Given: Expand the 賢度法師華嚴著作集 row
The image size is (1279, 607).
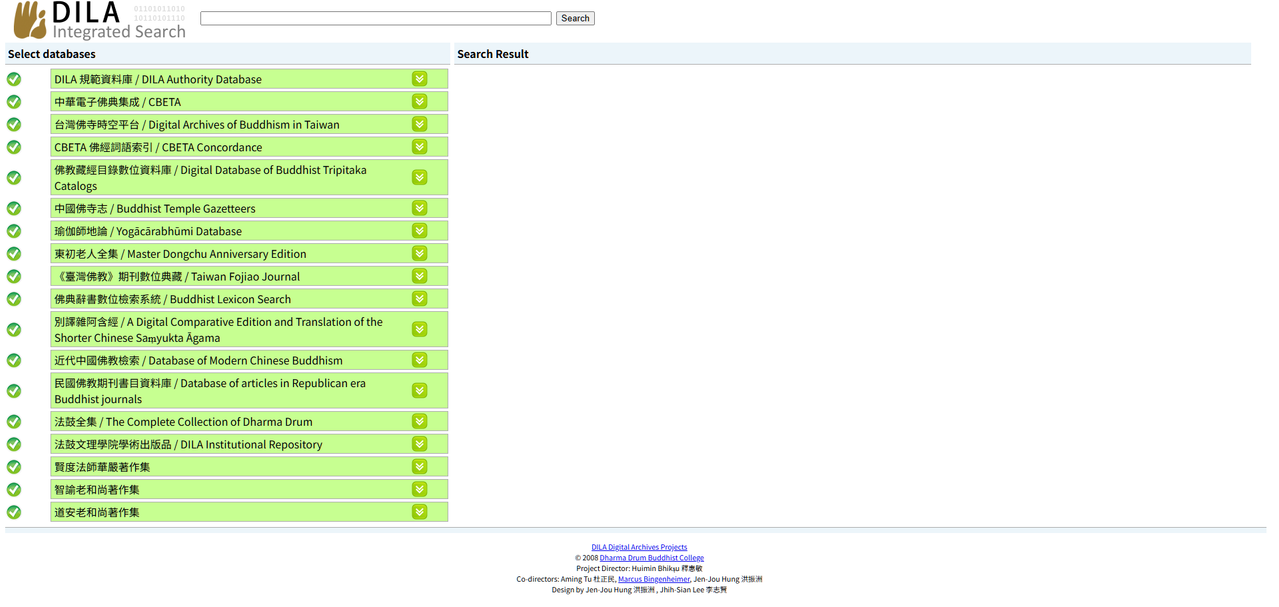Looking at the screenshot, I should click(x=420, y=466).
